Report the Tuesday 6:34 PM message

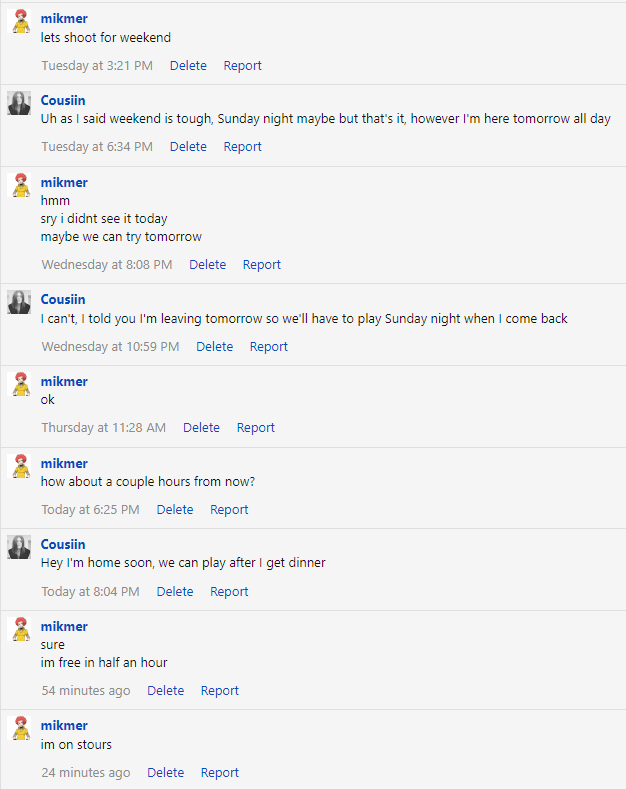[242, 147]
